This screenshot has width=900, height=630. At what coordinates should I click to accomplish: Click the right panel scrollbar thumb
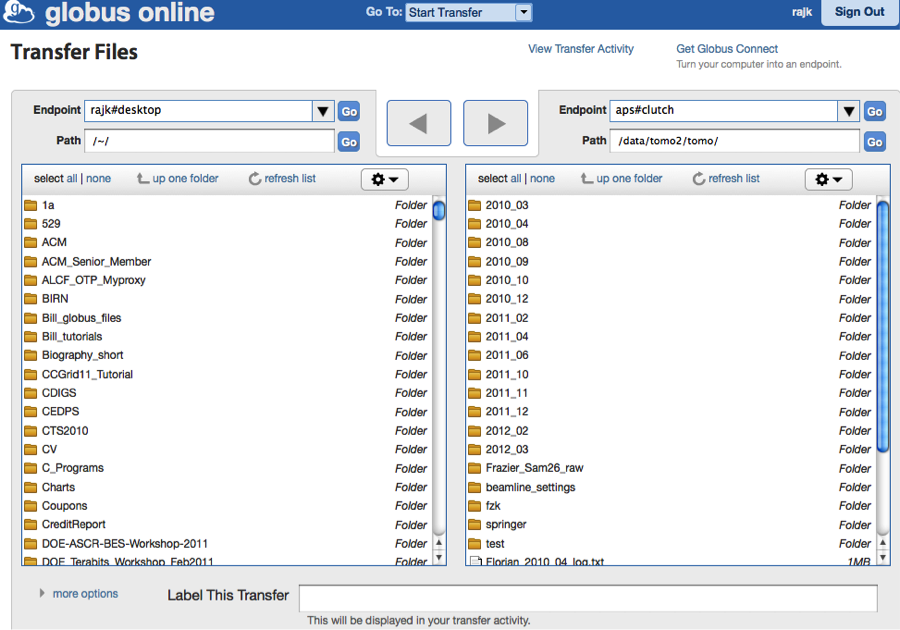pos(883,326)
